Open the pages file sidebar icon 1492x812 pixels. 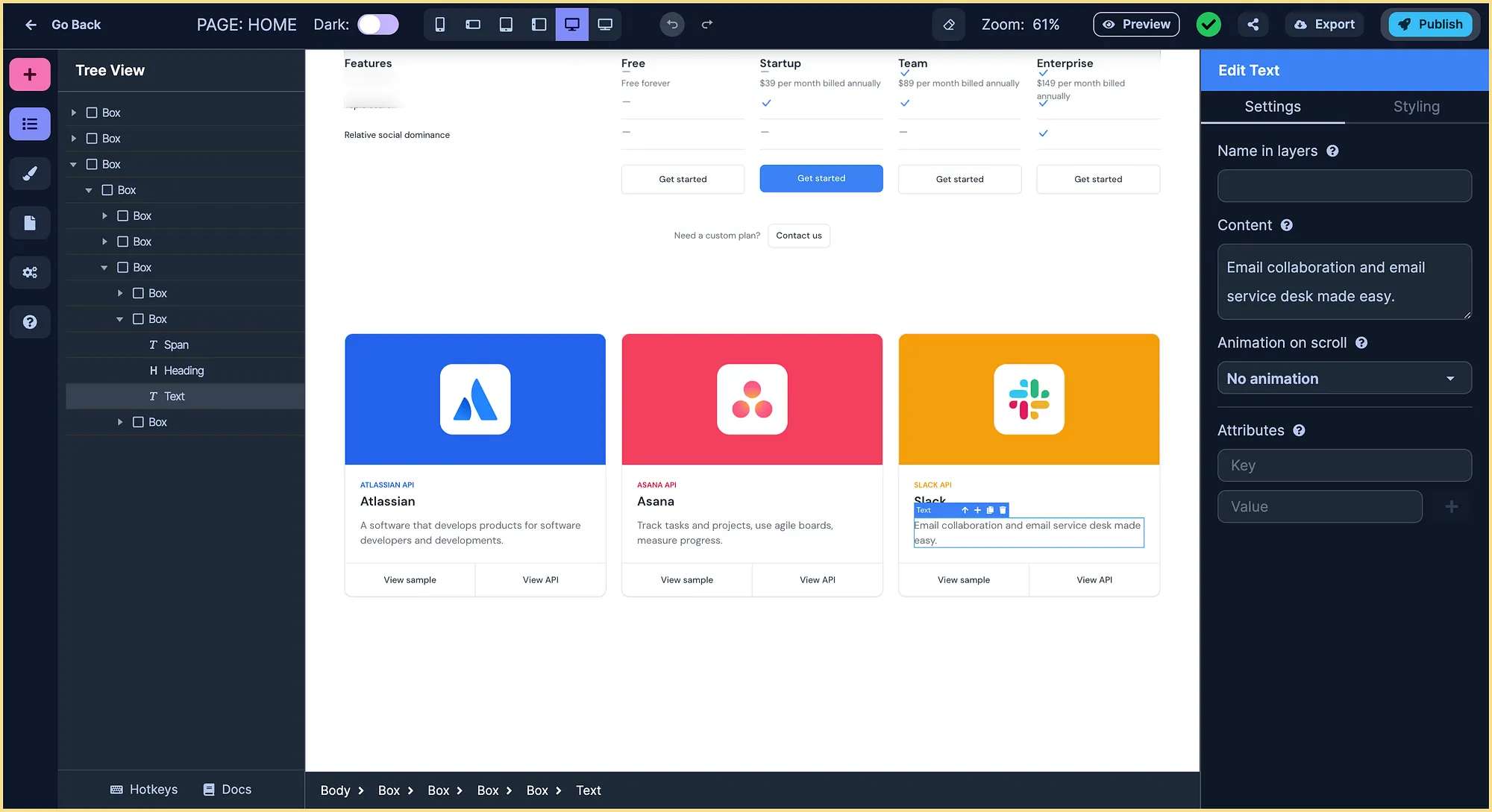30,223
